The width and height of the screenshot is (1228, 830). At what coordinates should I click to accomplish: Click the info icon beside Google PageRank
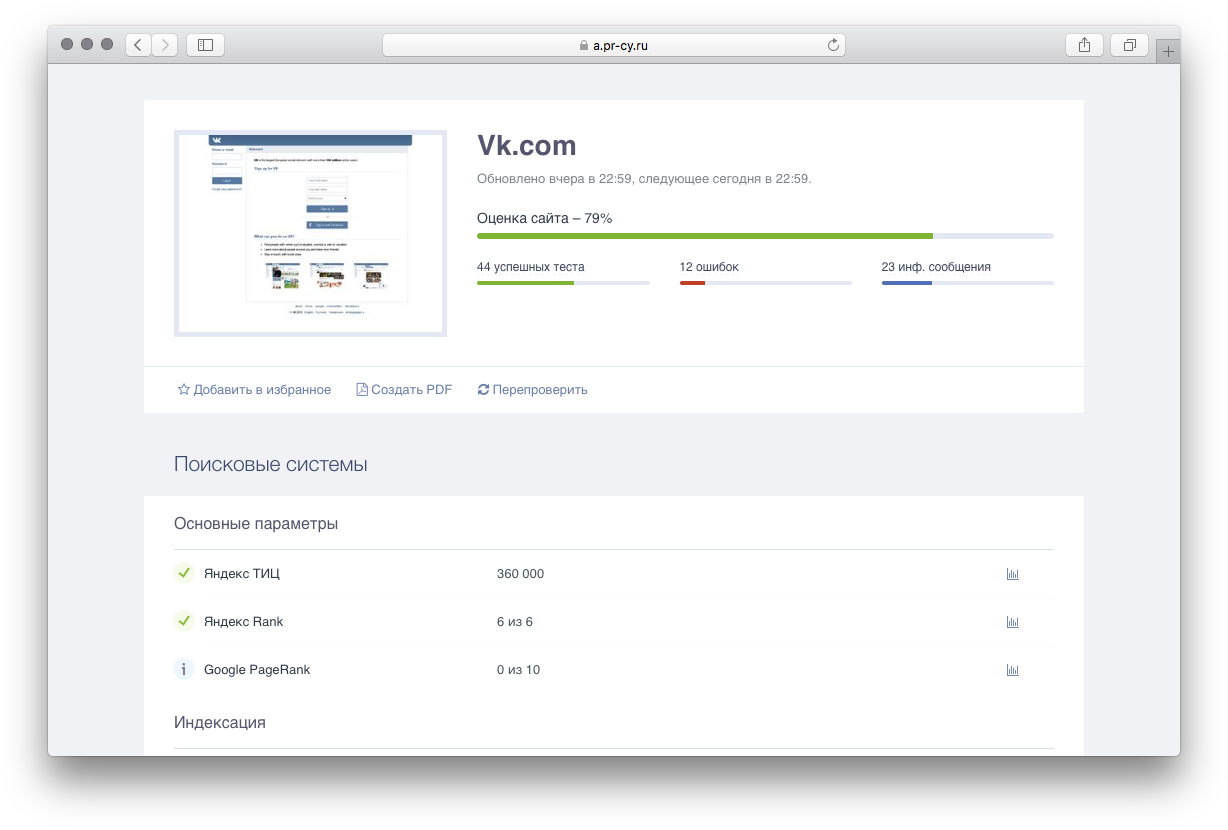184,669
